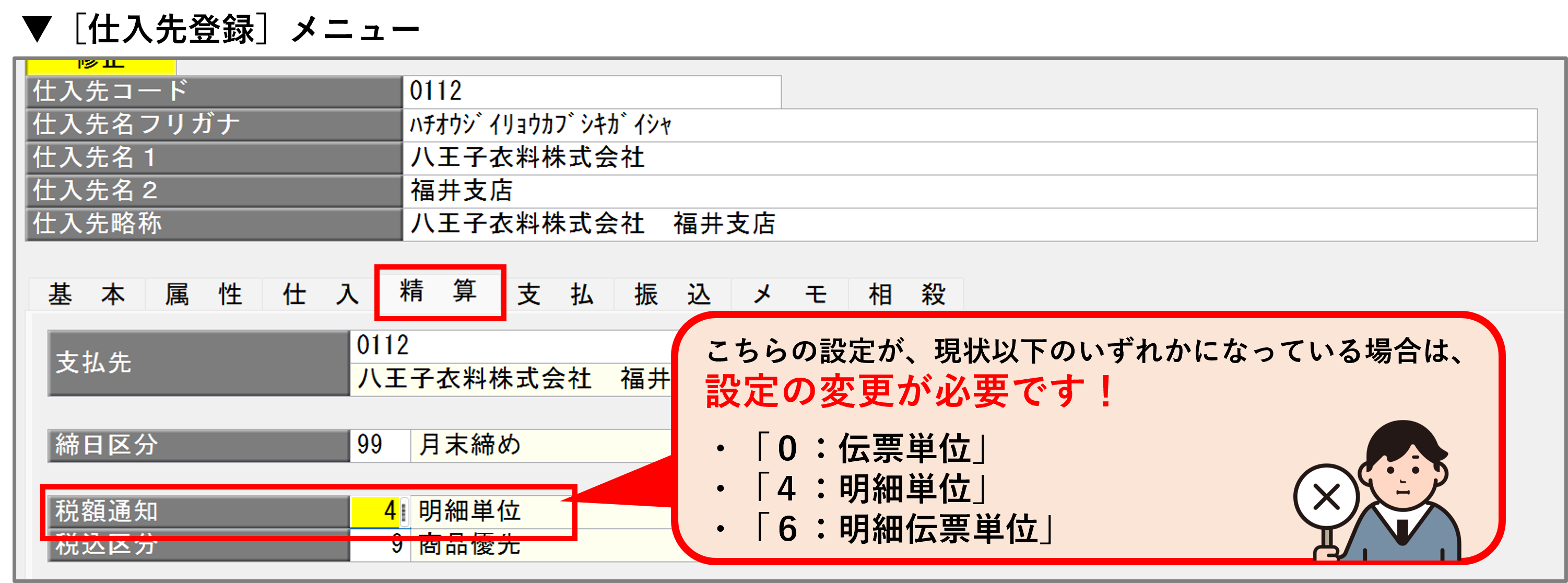Open the 基本 tab

[87, 294]
